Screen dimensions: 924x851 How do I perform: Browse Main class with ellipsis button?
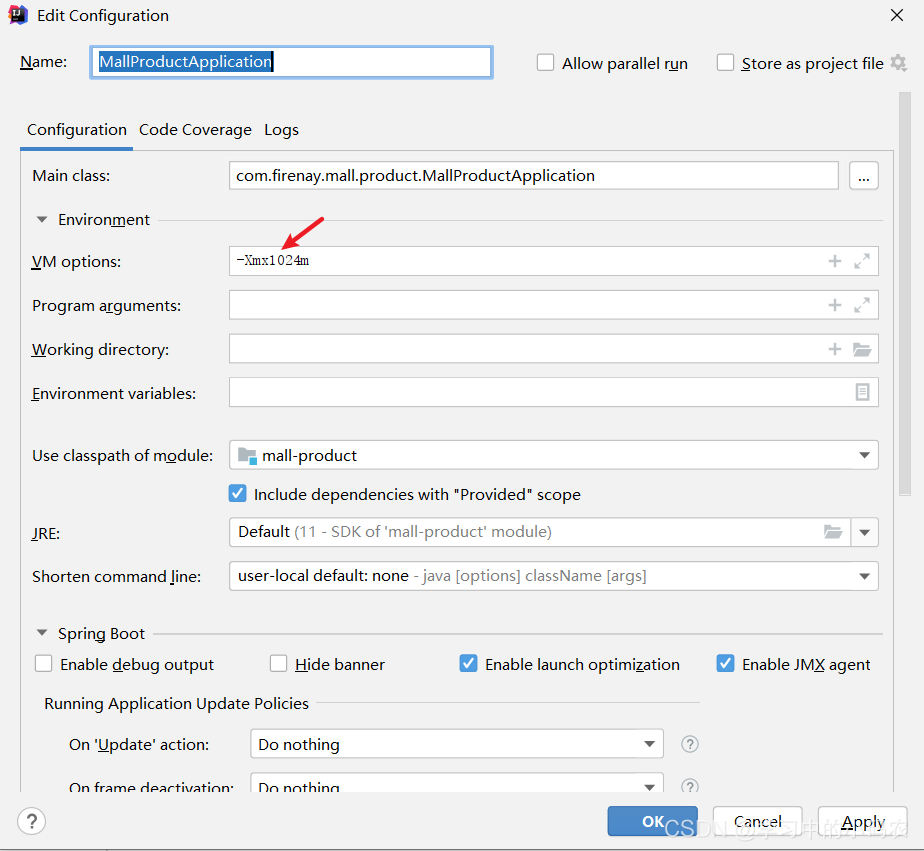[x=863, y=176]
